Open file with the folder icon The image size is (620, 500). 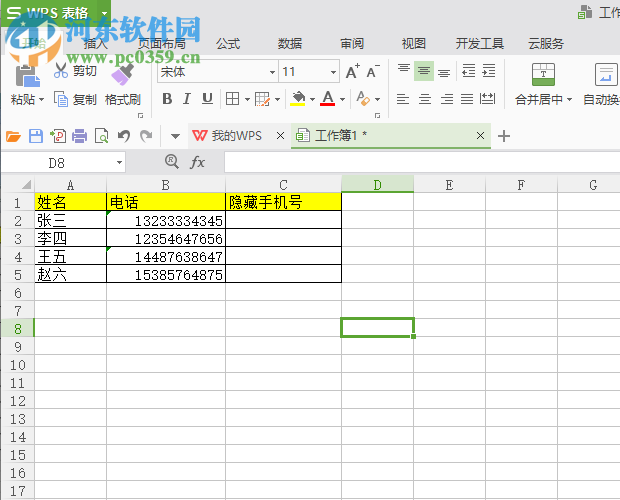(13, 136)
